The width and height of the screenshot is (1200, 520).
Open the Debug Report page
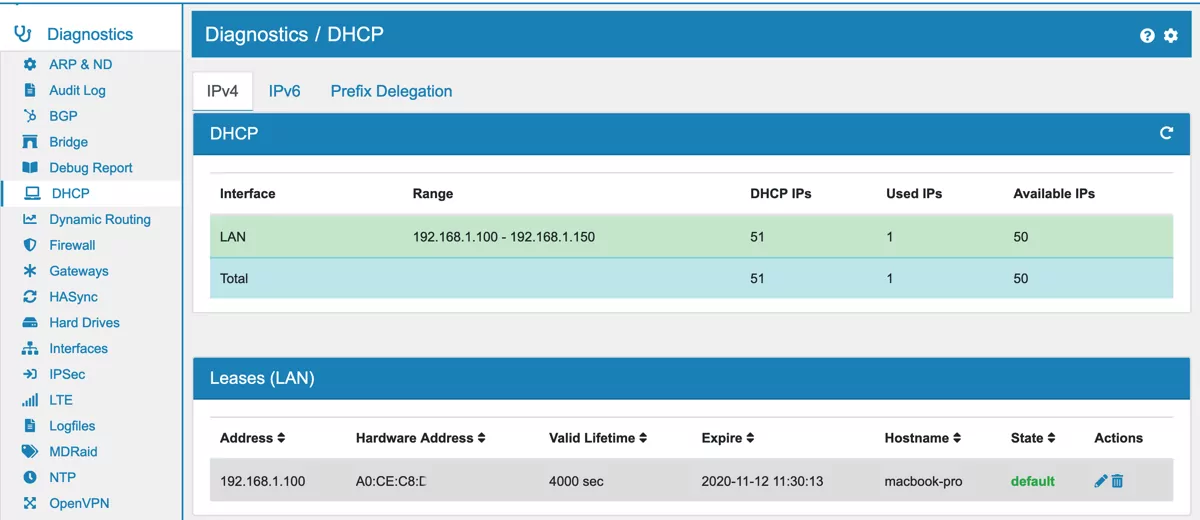click(x=91, y=168)
